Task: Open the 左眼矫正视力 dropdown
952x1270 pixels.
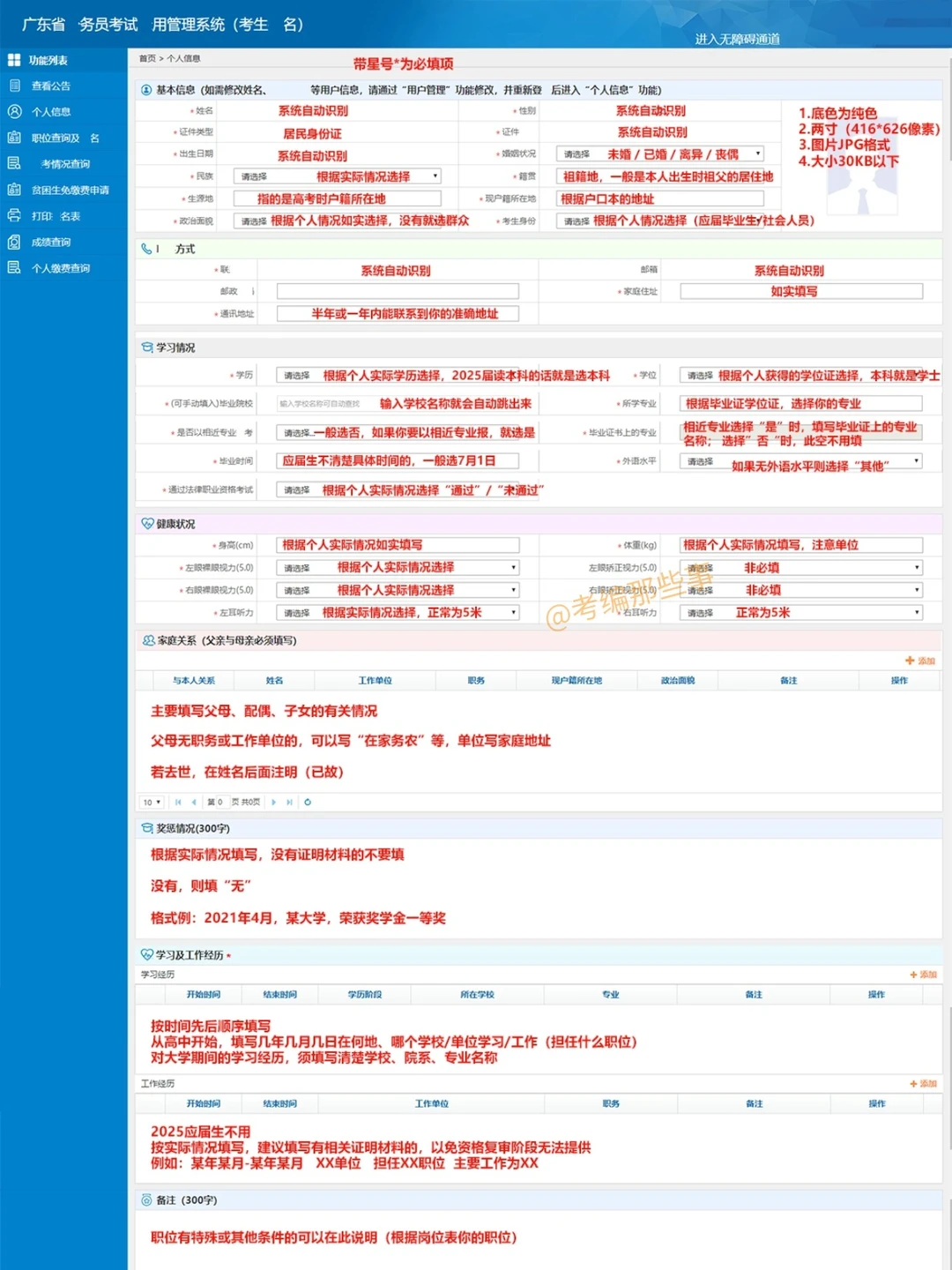Action: (801, 567)
